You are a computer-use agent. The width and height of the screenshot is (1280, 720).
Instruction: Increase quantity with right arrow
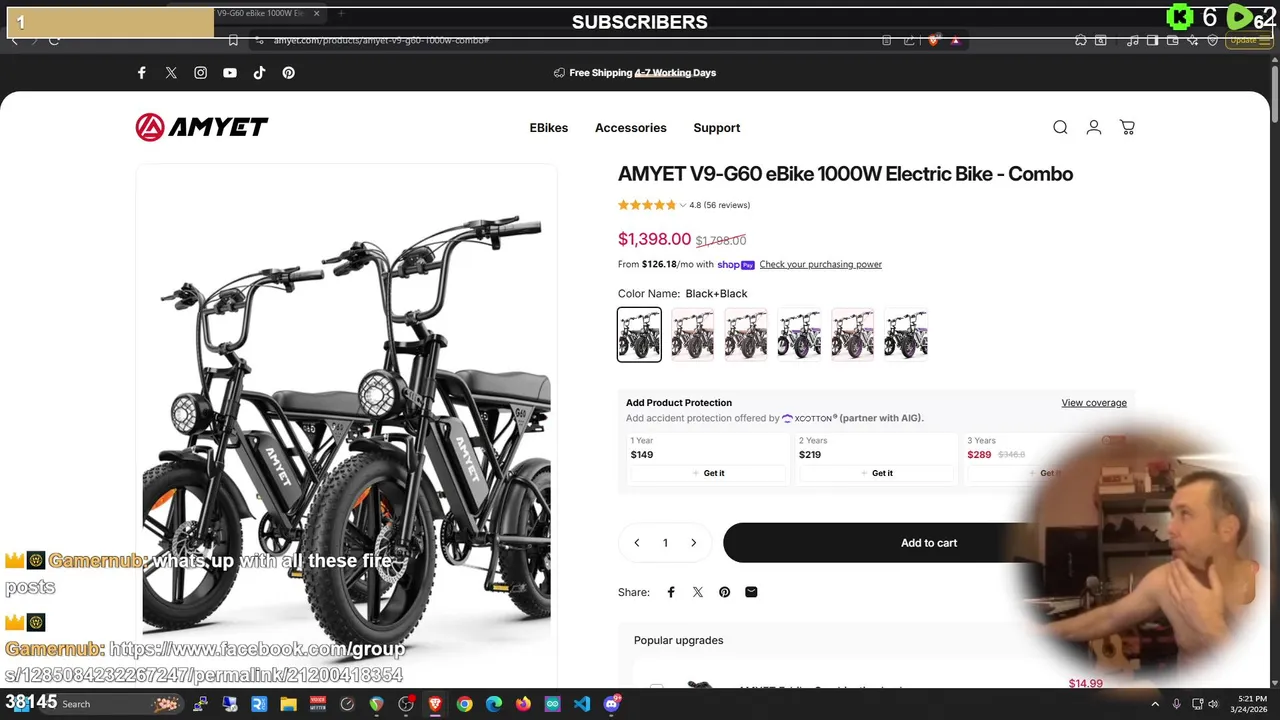pos(693,543)
